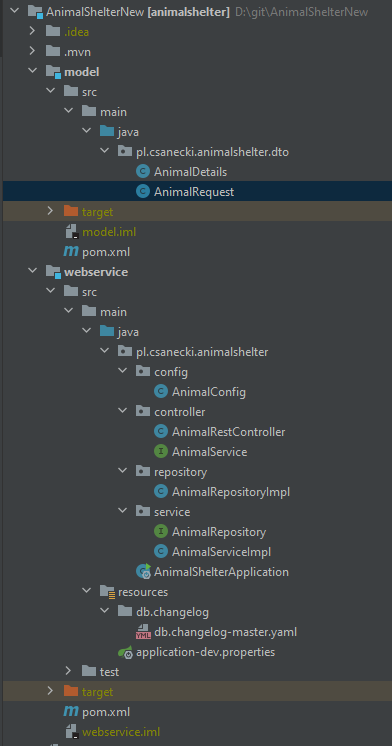Image resolution: width=392 pixels, height=746 pixels.
Task: Select the D:\git\AnimalShelterNew path text
Action: (x=302, y=12)
